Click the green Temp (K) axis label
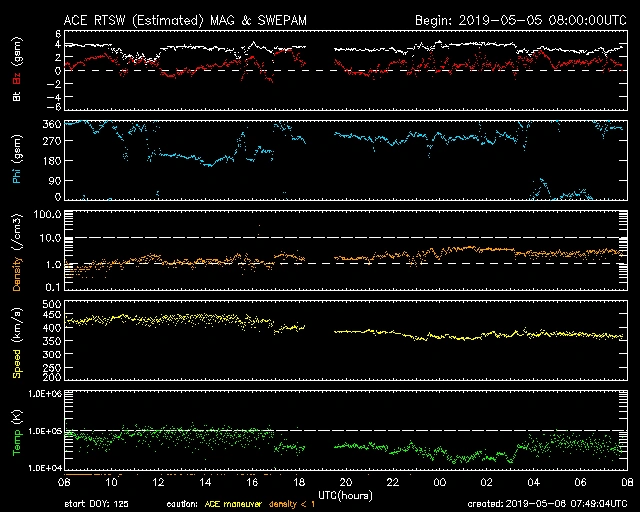 pyautogui.click(x=16, y=430)
